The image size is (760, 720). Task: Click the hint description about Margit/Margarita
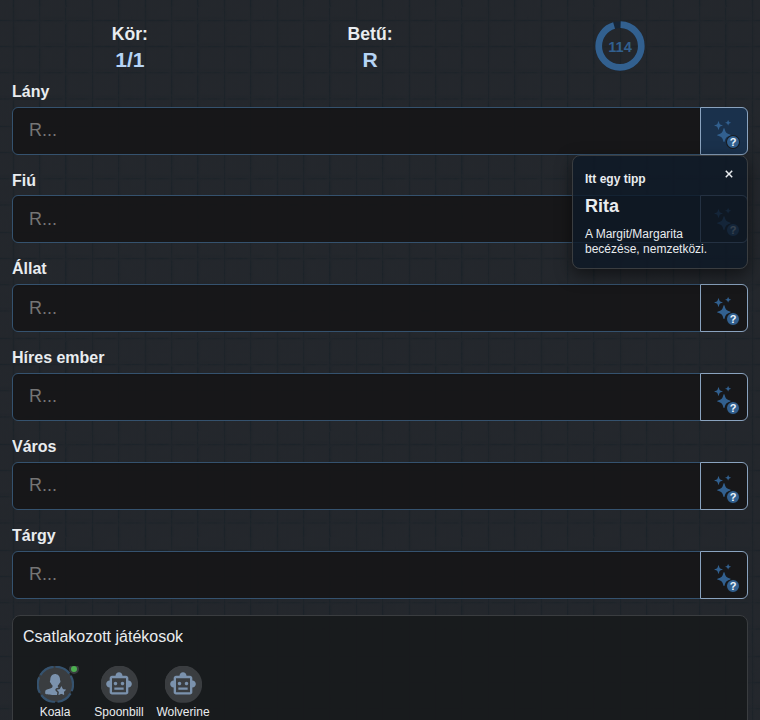(646, 241)
